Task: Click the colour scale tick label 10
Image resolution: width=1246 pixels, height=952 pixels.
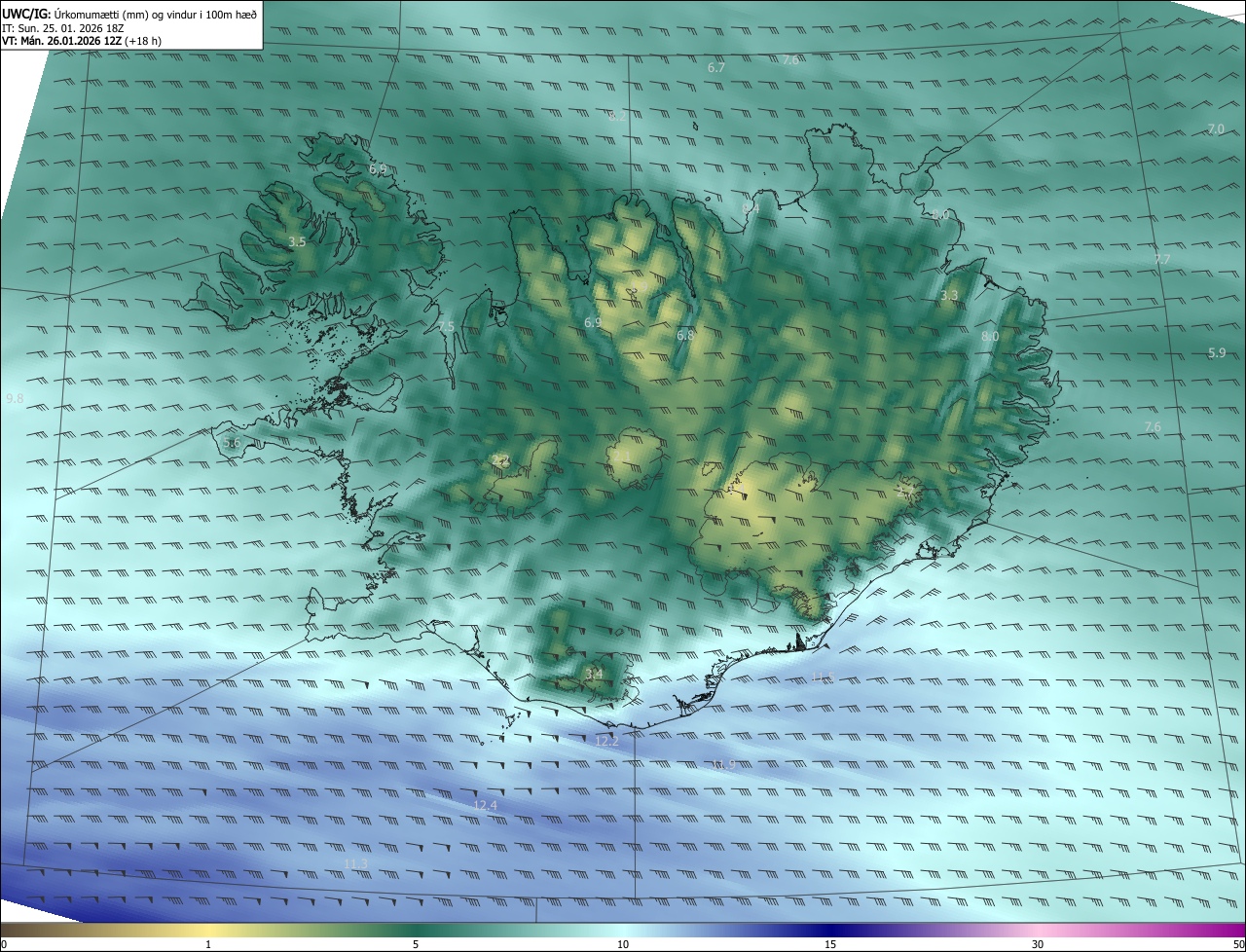Action: click(623, 944)
